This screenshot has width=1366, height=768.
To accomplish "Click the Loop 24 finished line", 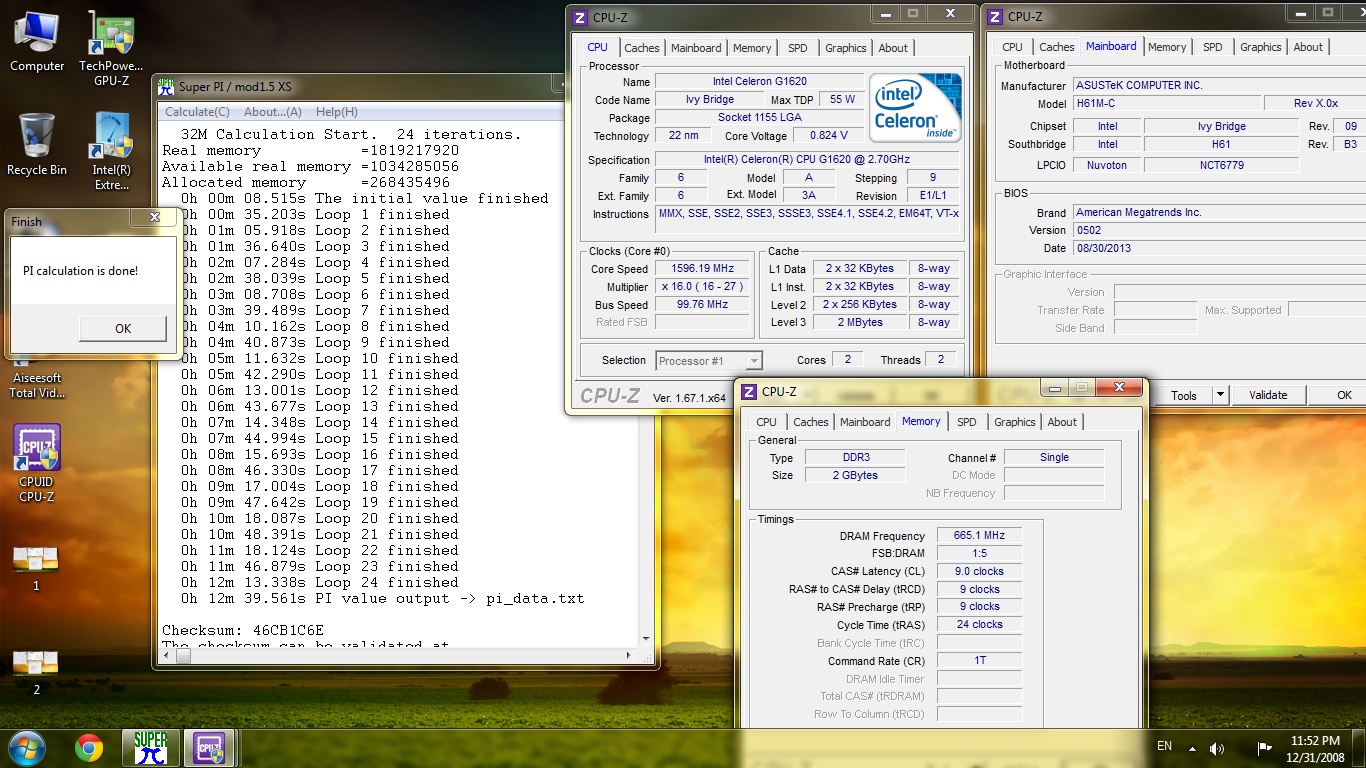I will click(320, 582).
